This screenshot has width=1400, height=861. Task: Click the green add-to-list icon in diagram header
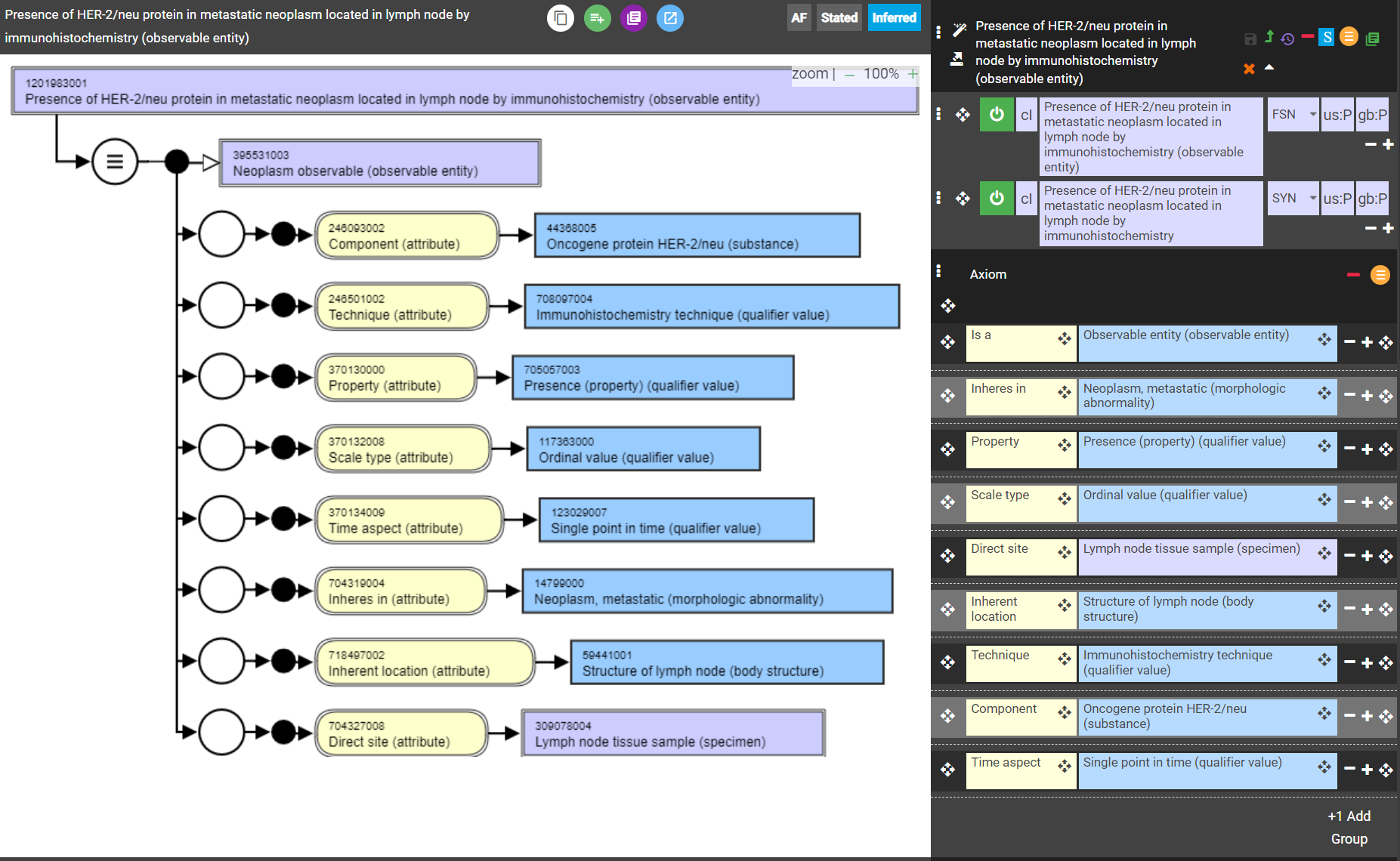pos(597,18)
